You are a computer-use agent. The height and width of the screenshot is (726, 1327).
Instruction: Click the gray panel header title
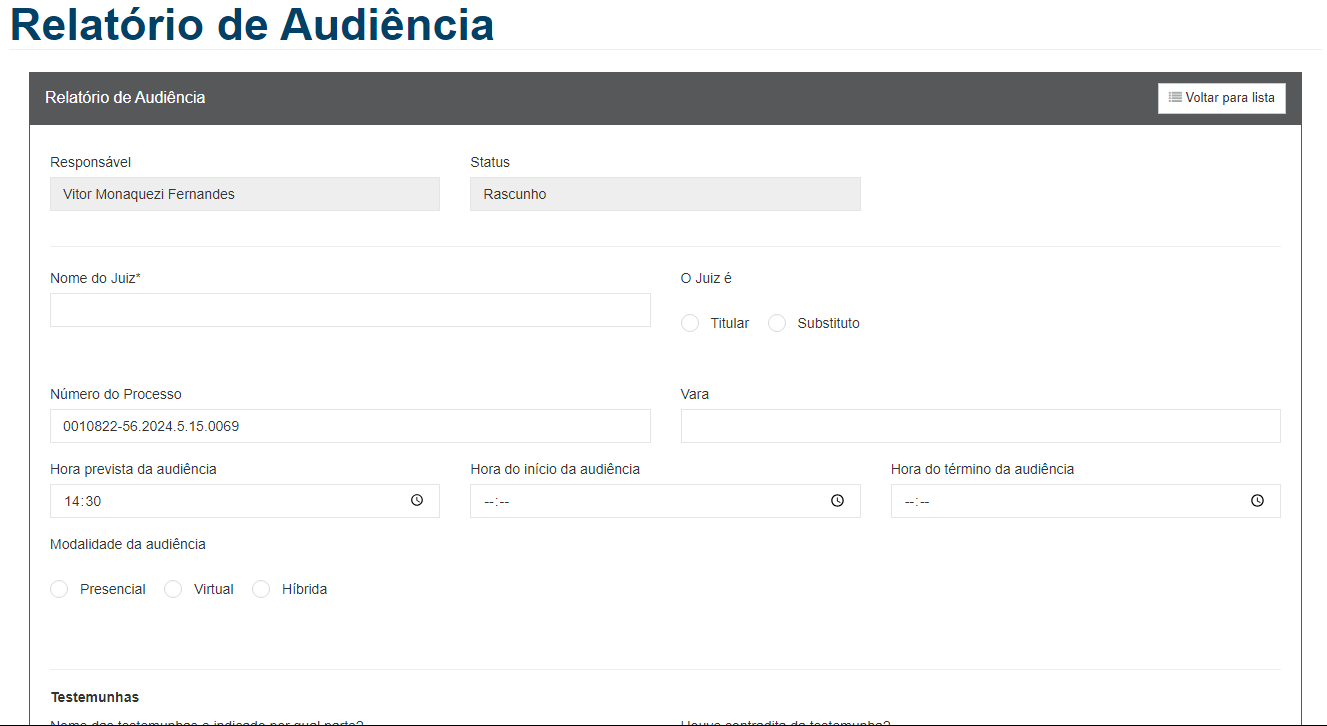(x=125, y=98)
